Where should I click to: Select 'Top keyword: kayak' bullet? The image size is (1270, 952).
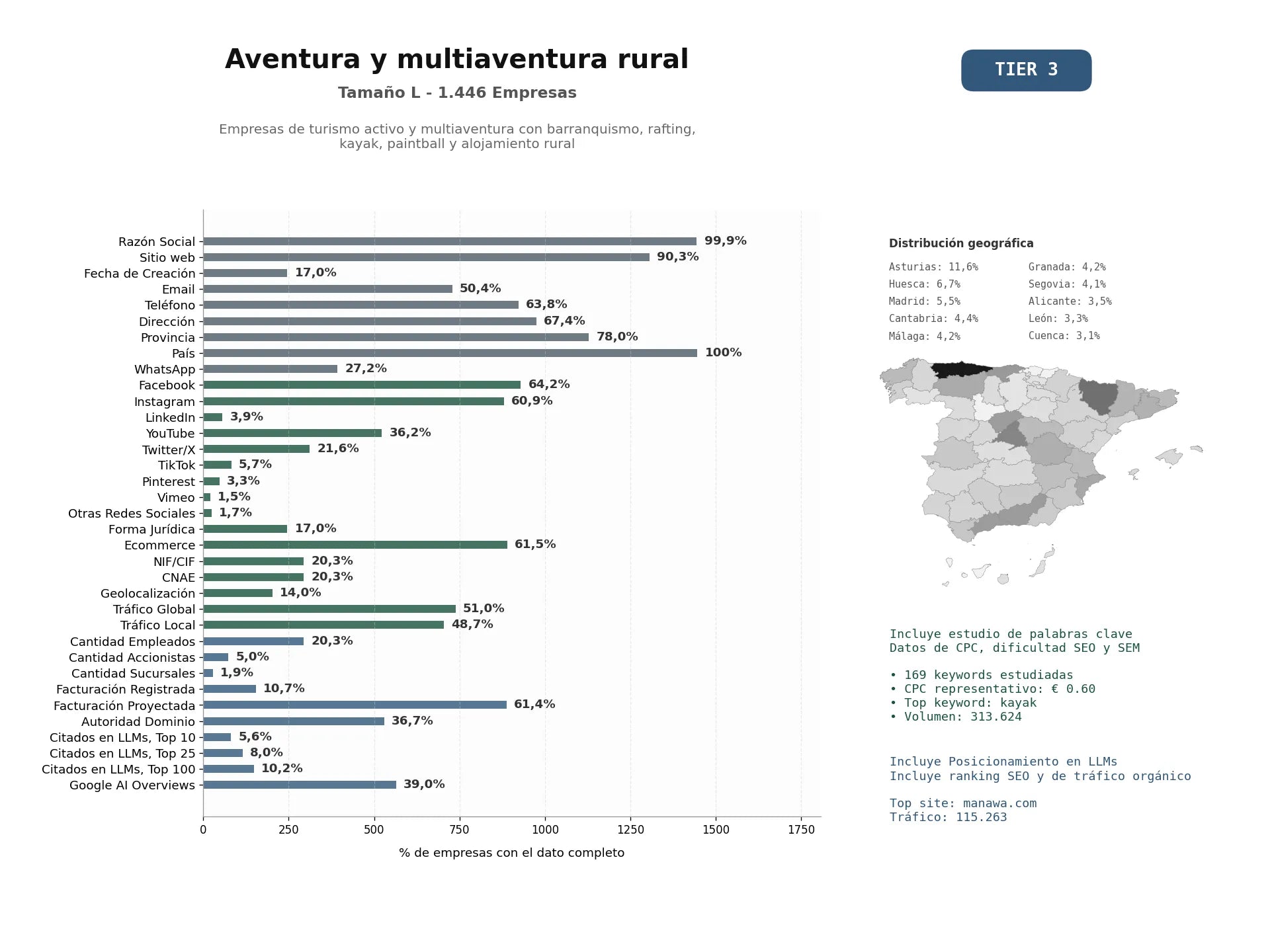tap(963, 703)
